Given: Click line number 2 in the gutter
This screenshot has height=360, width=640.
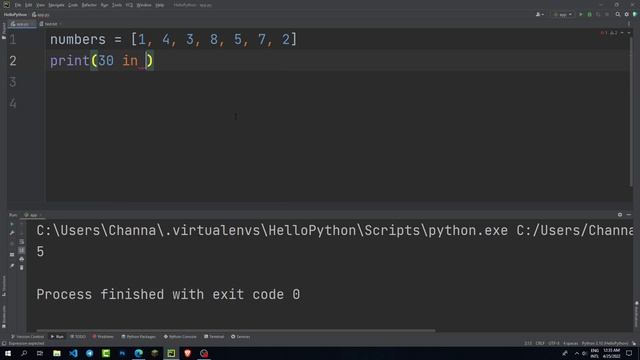Looking at the screenshot, I should [13, 61].
